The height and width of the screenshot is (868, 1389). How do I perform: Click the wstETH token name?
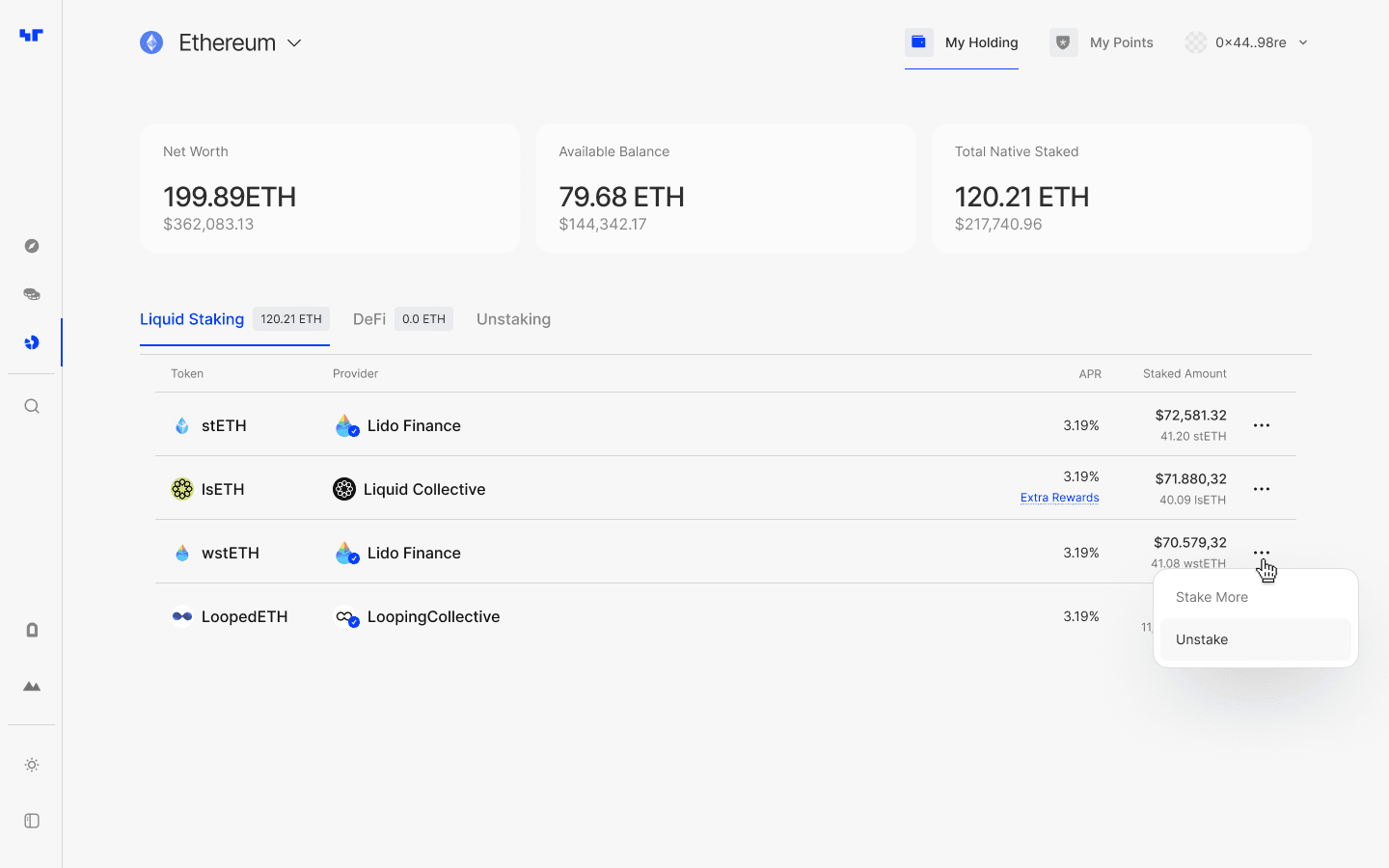(x=231, y=553)
